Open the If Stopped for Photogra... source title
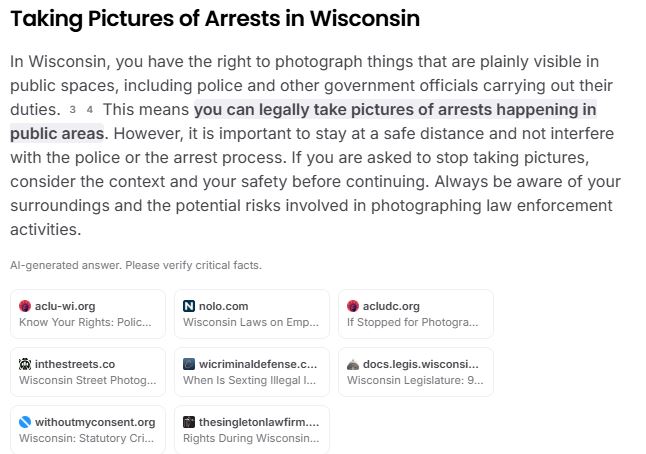Viewport: 646px width, 454px height. pyautogui.click(x=413, y=323)
